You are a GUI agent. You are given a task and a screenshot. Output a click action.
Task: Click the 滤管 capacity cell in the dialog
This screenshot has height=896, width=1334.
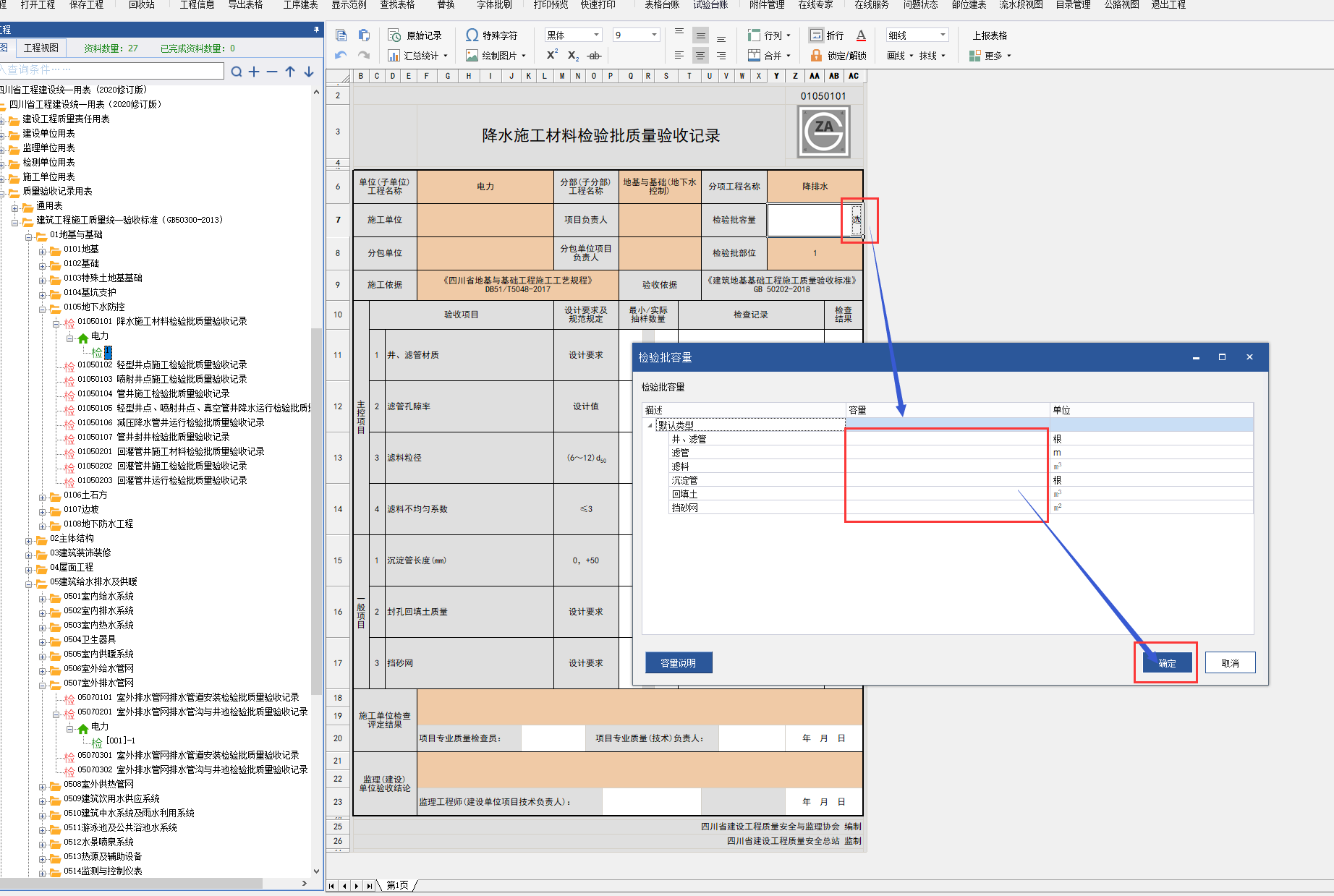[x=948, y=453]
